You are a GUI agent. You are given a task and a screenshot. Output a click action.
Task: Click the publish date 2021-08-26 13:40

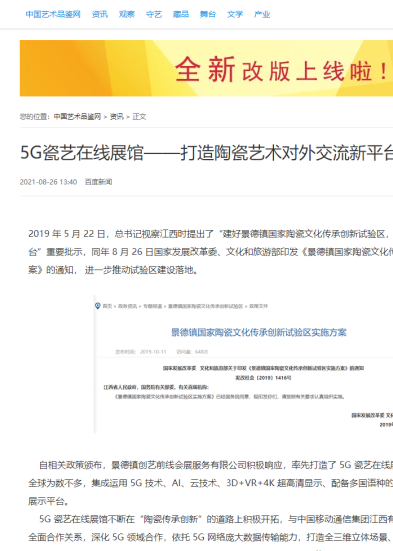[x=48, y=182]
